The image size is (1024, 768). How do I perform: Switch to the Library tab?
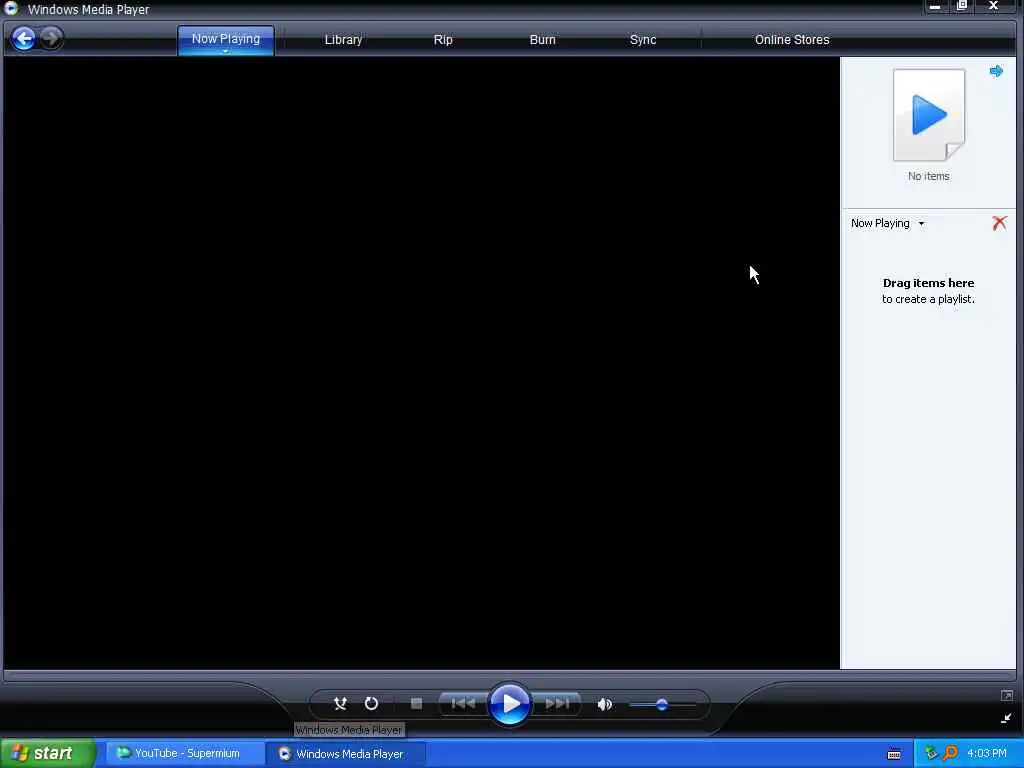click(344, 40)
